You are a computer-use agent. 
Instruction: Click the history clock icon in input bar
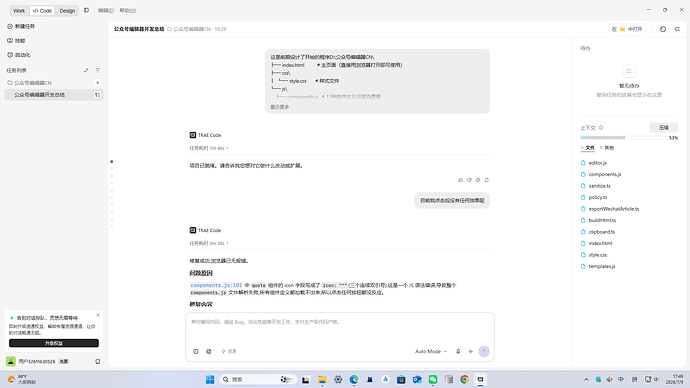(196, 351)
